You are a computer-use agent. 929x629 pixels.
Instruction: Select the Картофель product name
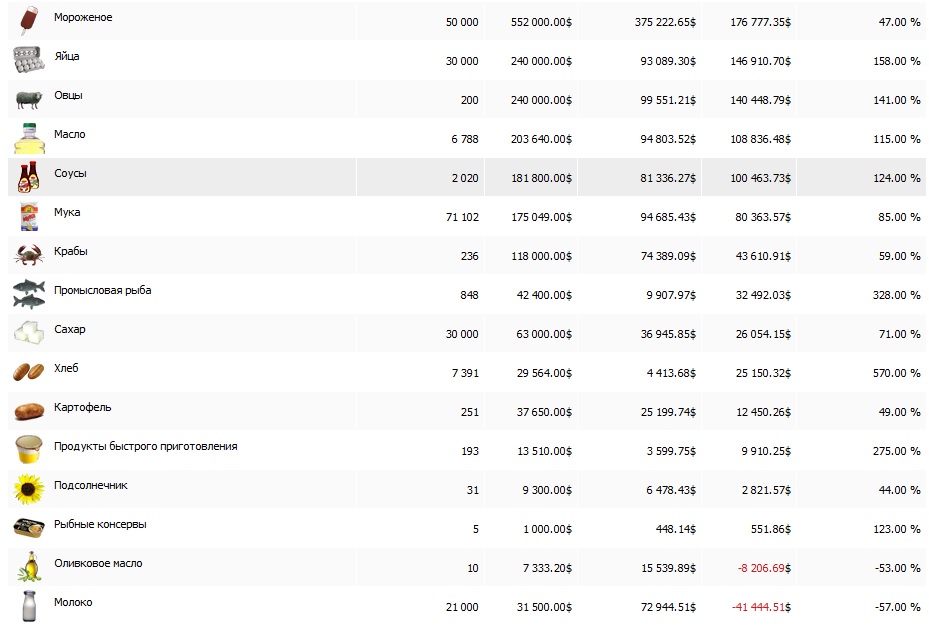click(82, 408)
